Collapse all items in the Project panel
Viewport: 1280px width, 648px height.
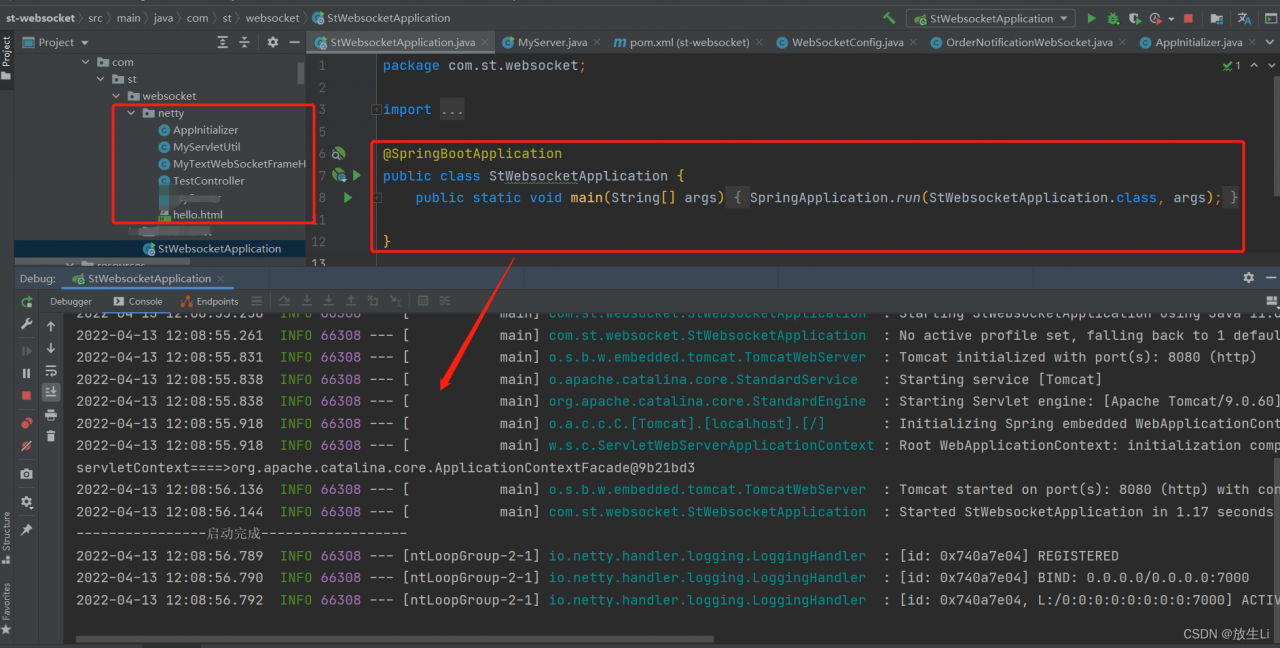click(246, 42)
